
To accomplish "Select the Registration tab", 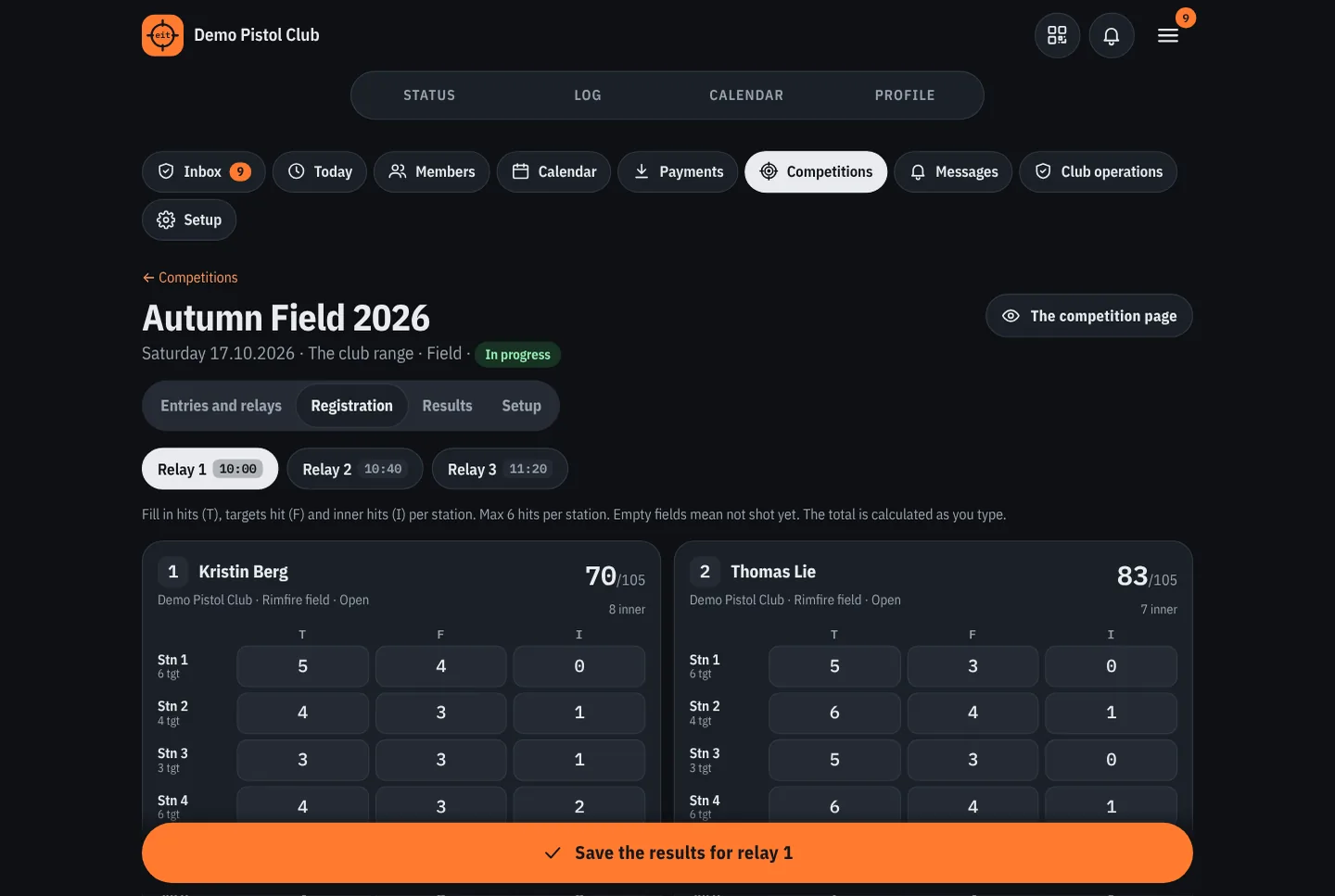I will [x=352, y=406].
